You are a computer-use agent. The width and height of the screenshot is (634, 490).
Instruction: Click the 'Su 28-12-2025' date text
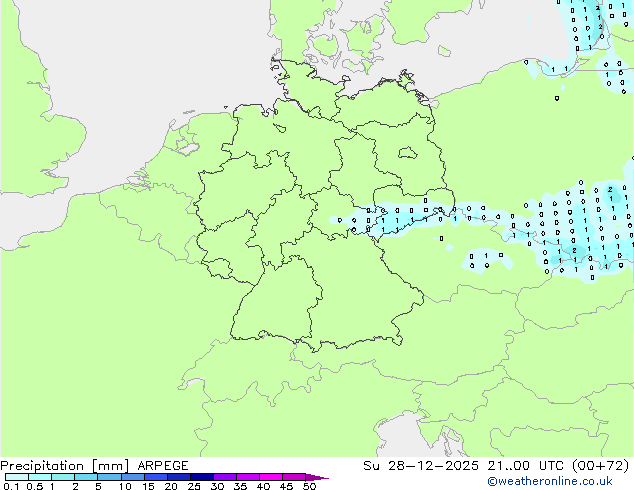coord(421,466)
